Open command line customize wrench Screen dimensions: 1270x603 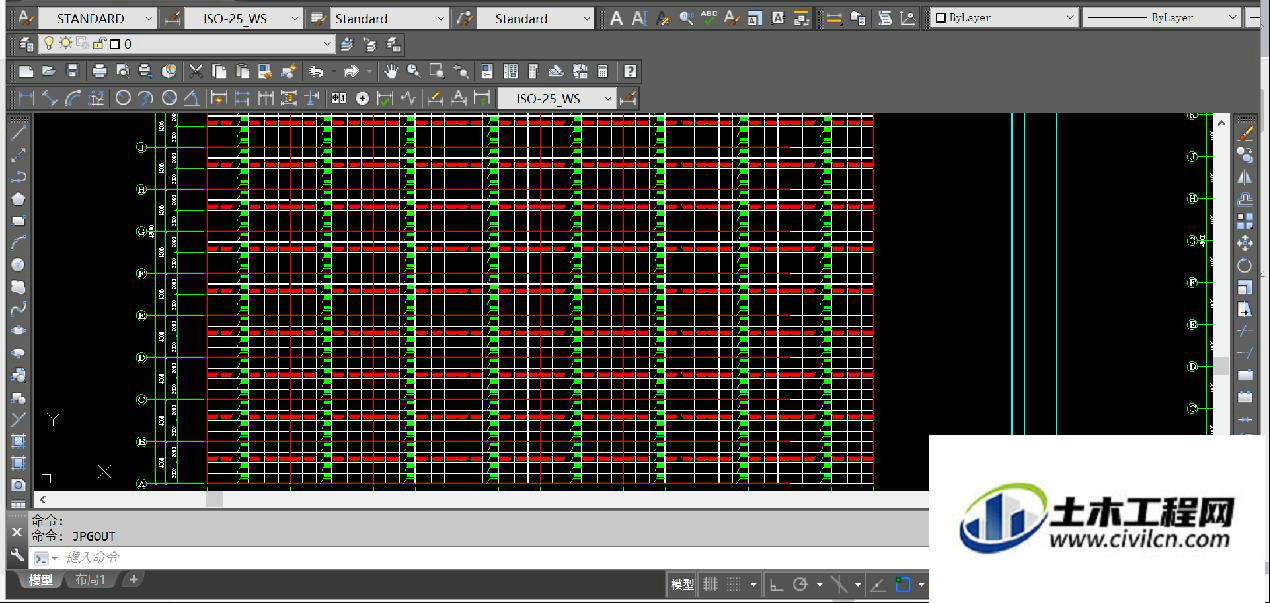click(17, 555)
